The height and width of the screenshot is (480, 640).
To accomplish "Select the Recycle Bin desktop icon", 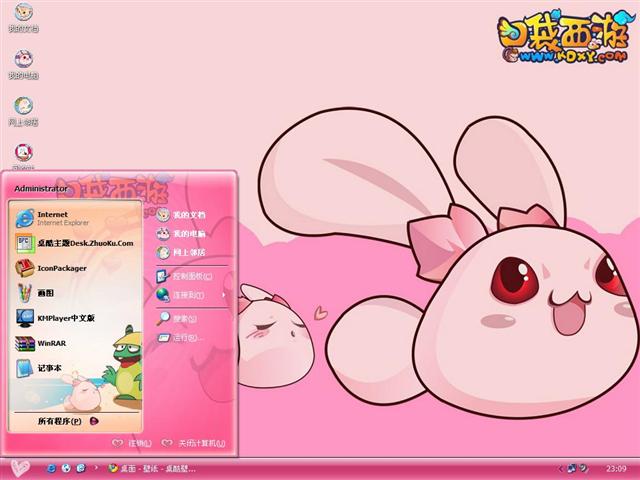I will (x=24, y=157).
